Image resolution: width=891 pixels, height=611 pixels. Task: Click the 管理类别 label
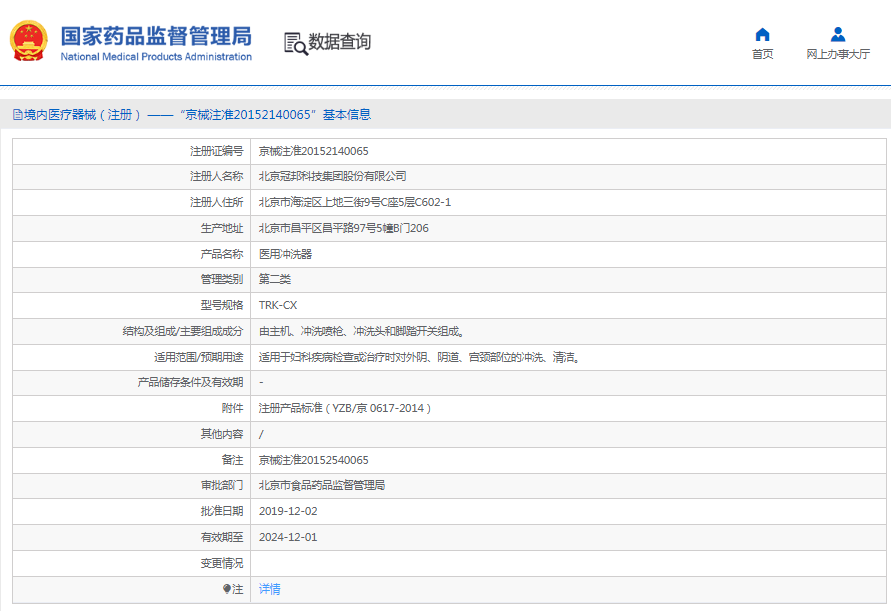click(222, 279)
